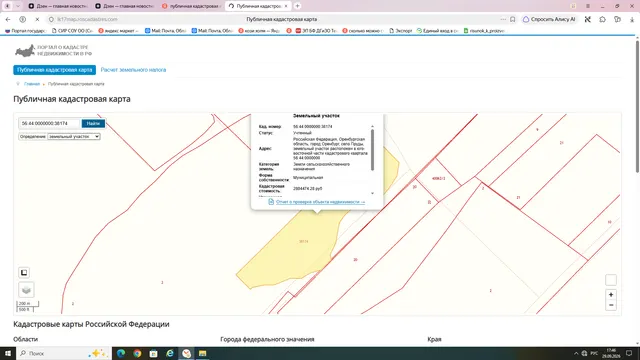Click the browser back arrow

pyautogui.click(x=8, y=19)
